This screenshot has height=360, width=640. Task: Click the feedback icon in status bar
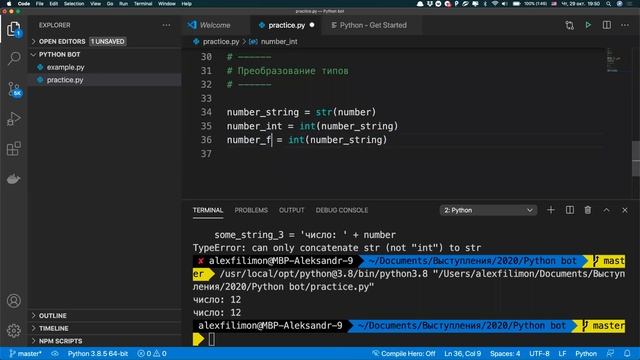pos(611,353)
